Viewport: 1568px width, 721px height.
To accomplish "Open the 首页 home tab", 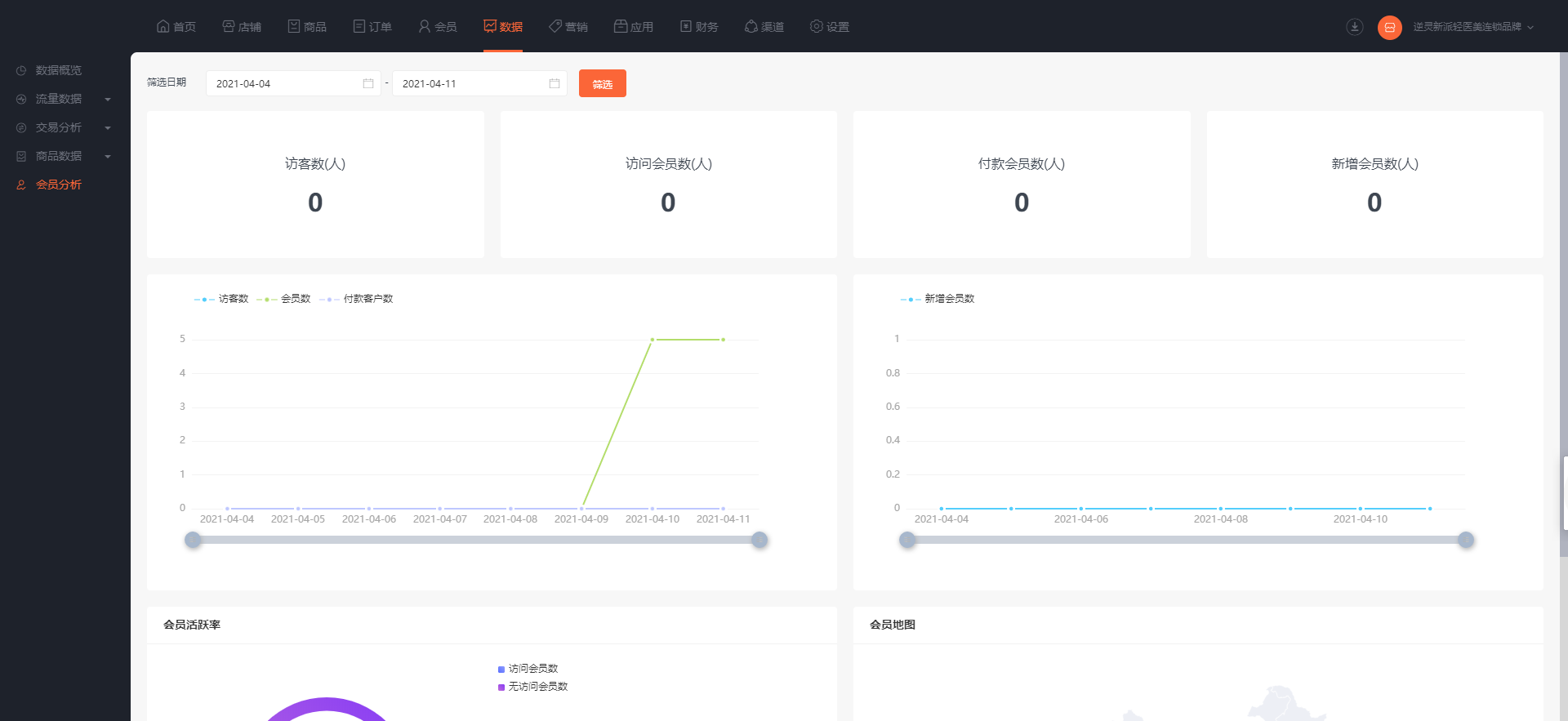I will [x=176, y=26].
